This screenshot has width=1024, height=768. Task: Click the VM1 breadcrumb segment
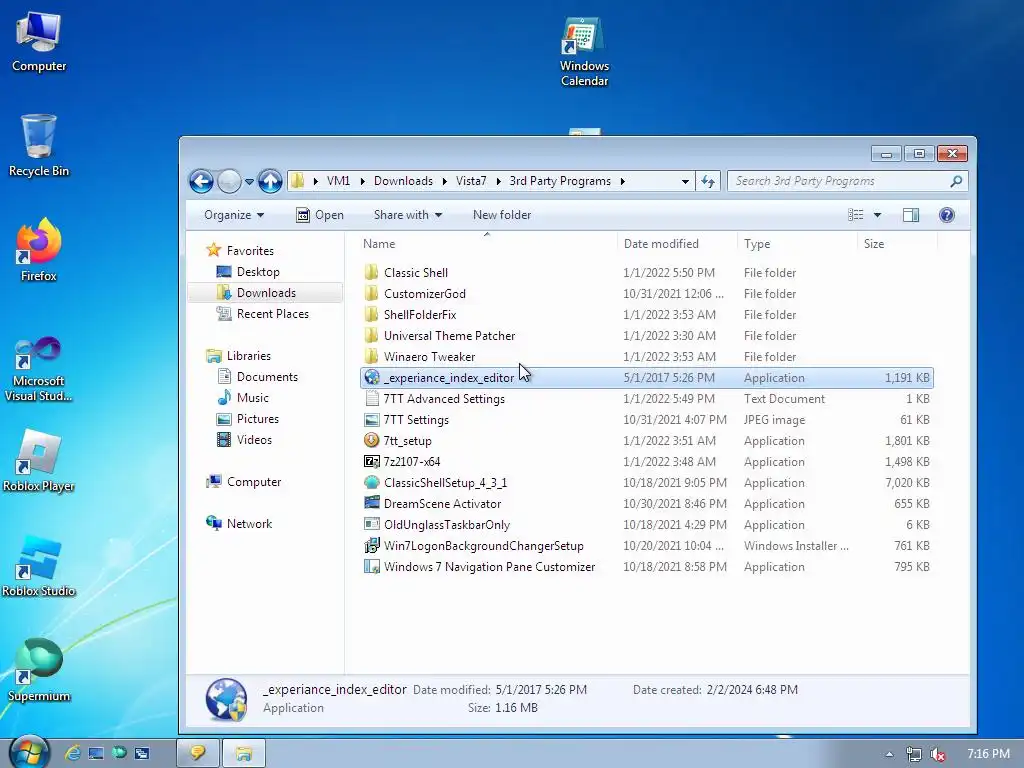(x=338, y=181)
